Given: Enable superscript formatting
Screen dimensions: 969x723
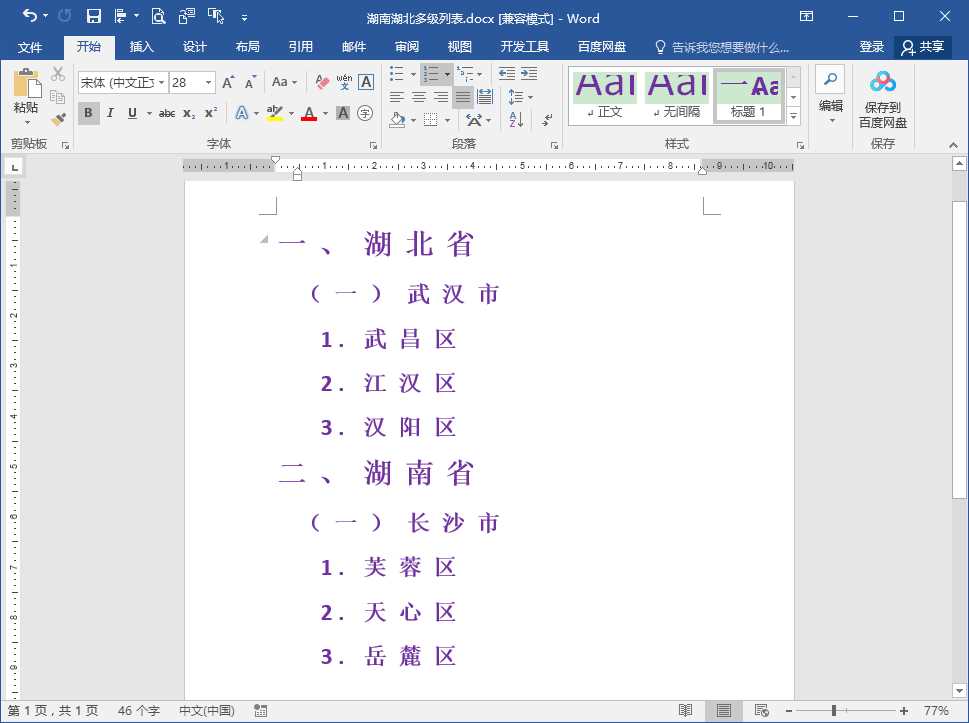Looking at the screenshot, I should (x=211, y=112).
